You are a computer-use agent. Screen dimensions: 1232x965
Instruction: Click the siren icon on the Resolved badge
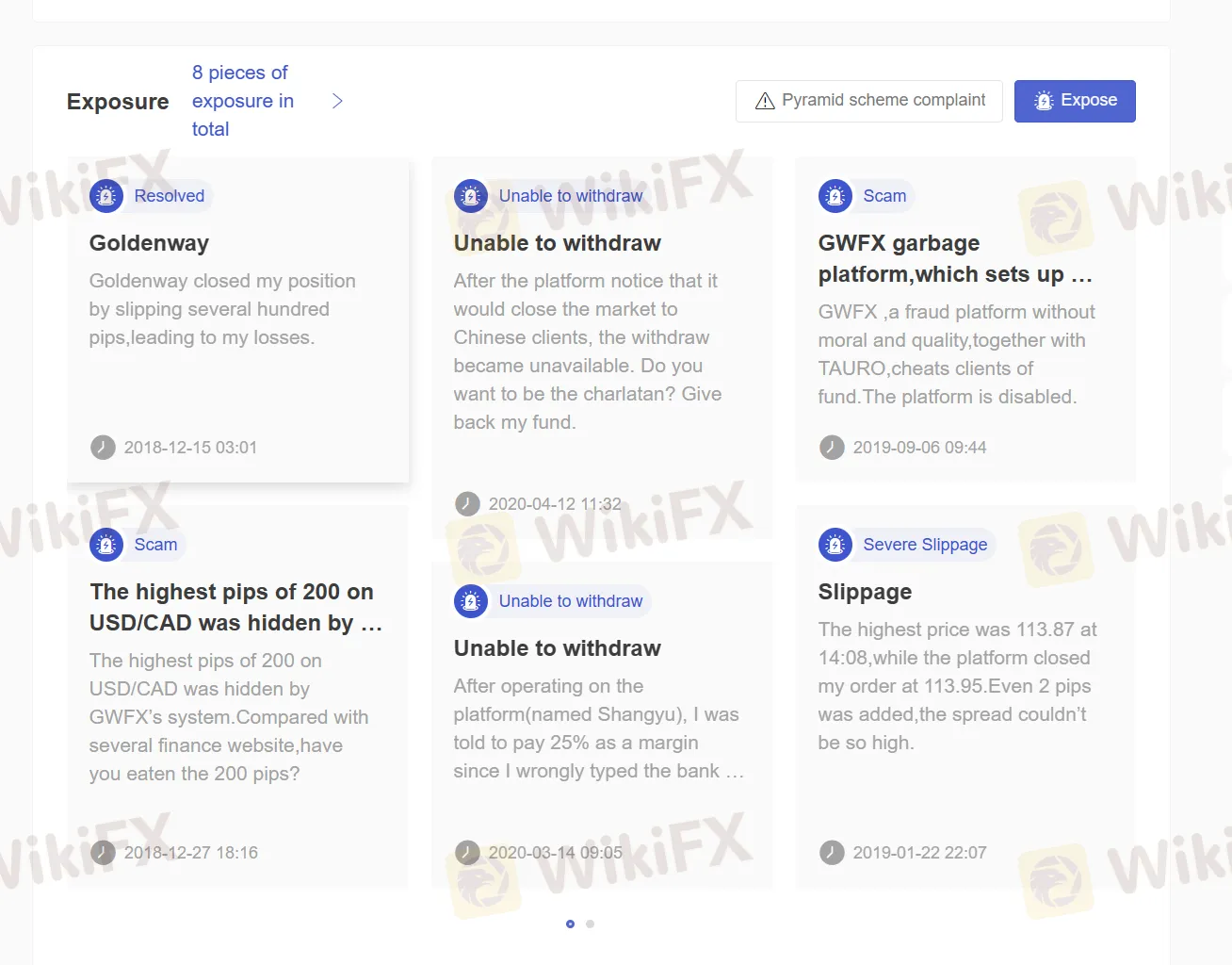[106, 196]
